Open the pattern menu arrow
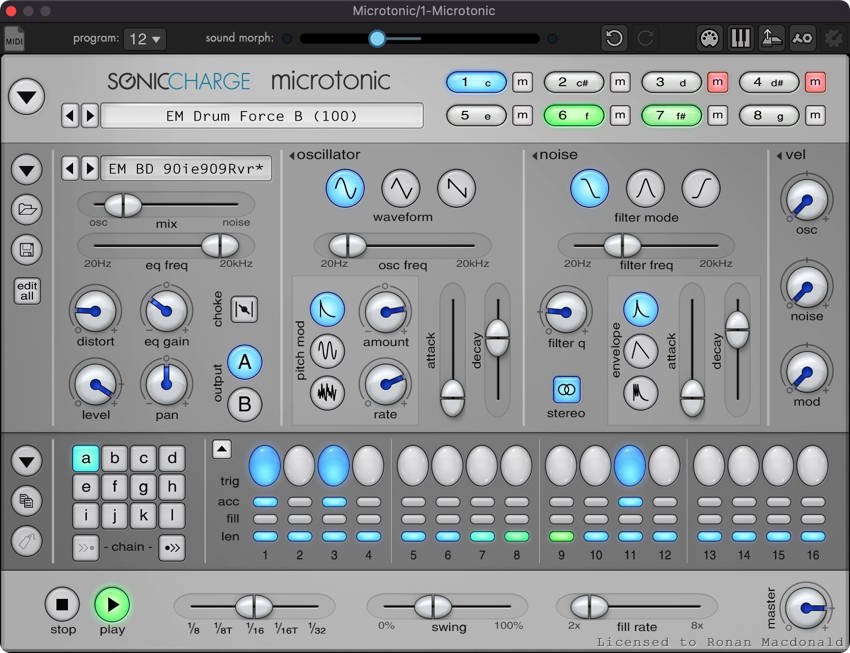850x653 pixels. pos(27,462)
